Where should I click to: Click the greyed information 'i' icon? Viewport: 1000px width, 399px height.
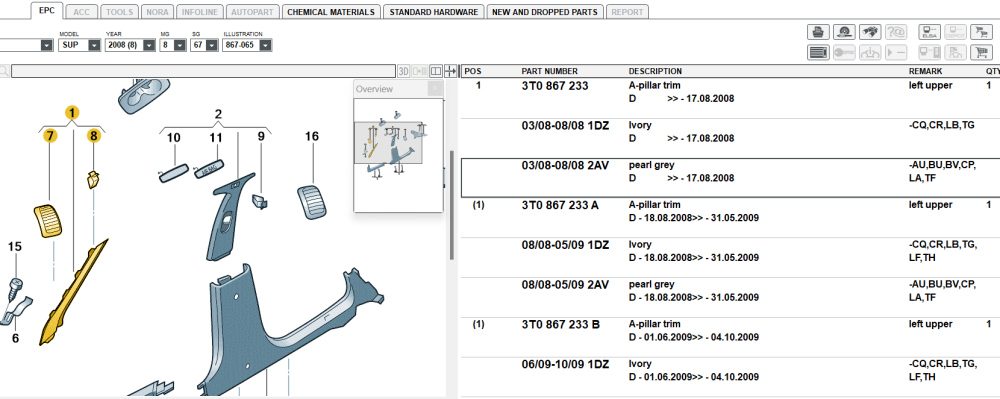tap(870, 52)
